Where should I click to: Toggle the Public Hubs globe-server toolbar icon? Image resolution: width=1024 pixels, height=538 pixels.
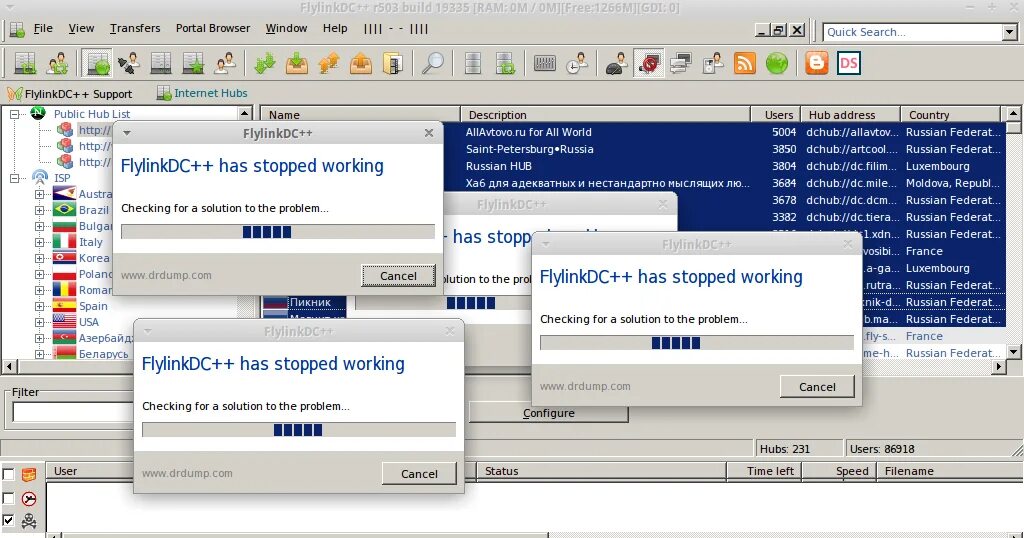(97, 63)
